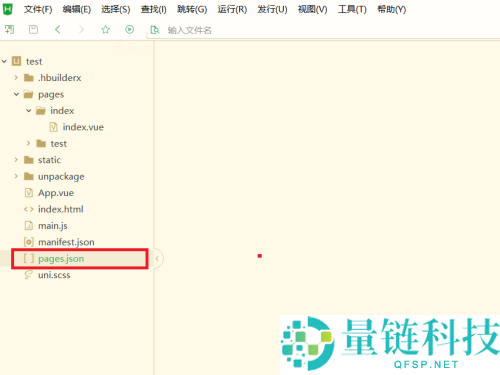The width and height of the screenshot is (500, 375).
Task: Open the 选择(S) menu
Action: [116, 9]
